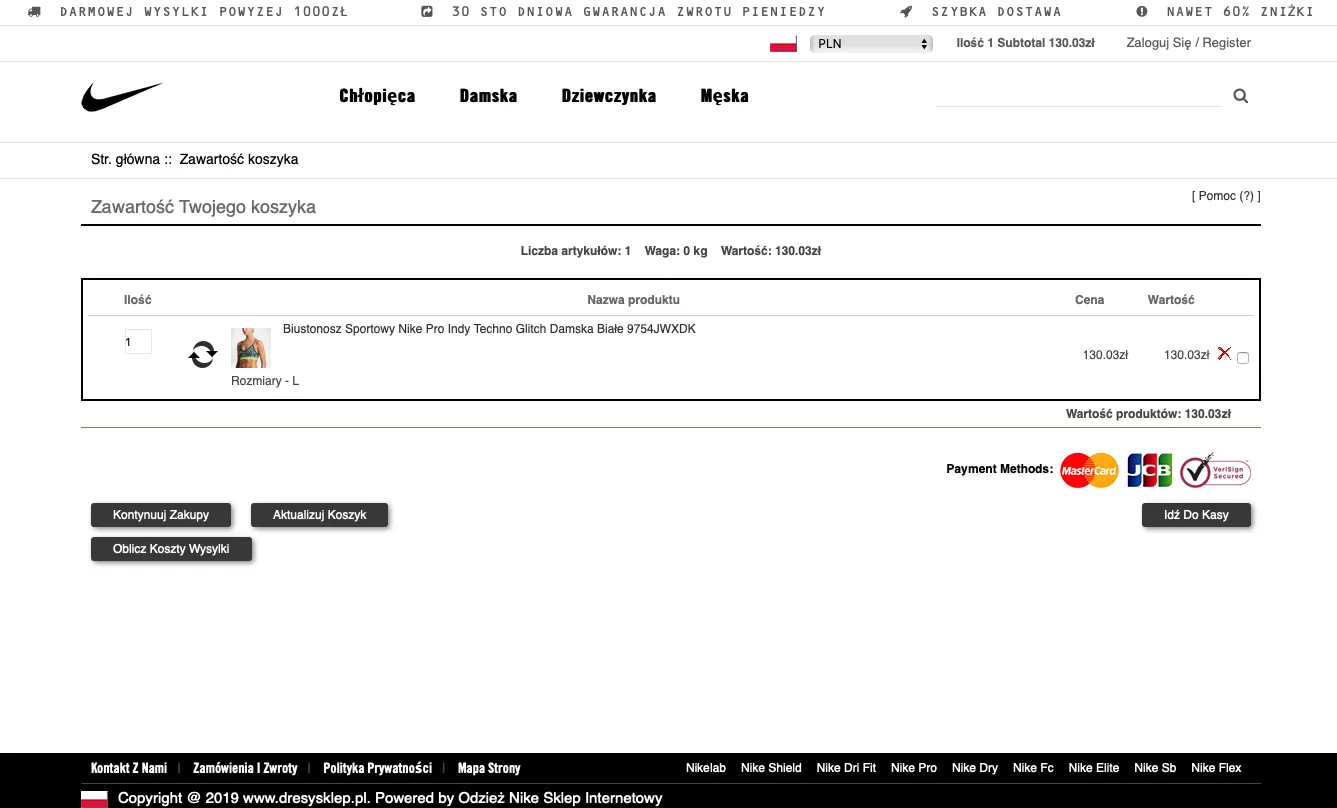Open Kontakt Z Nami footer link
Screen dimensions: 1337x808
click(x=129, y=768)
